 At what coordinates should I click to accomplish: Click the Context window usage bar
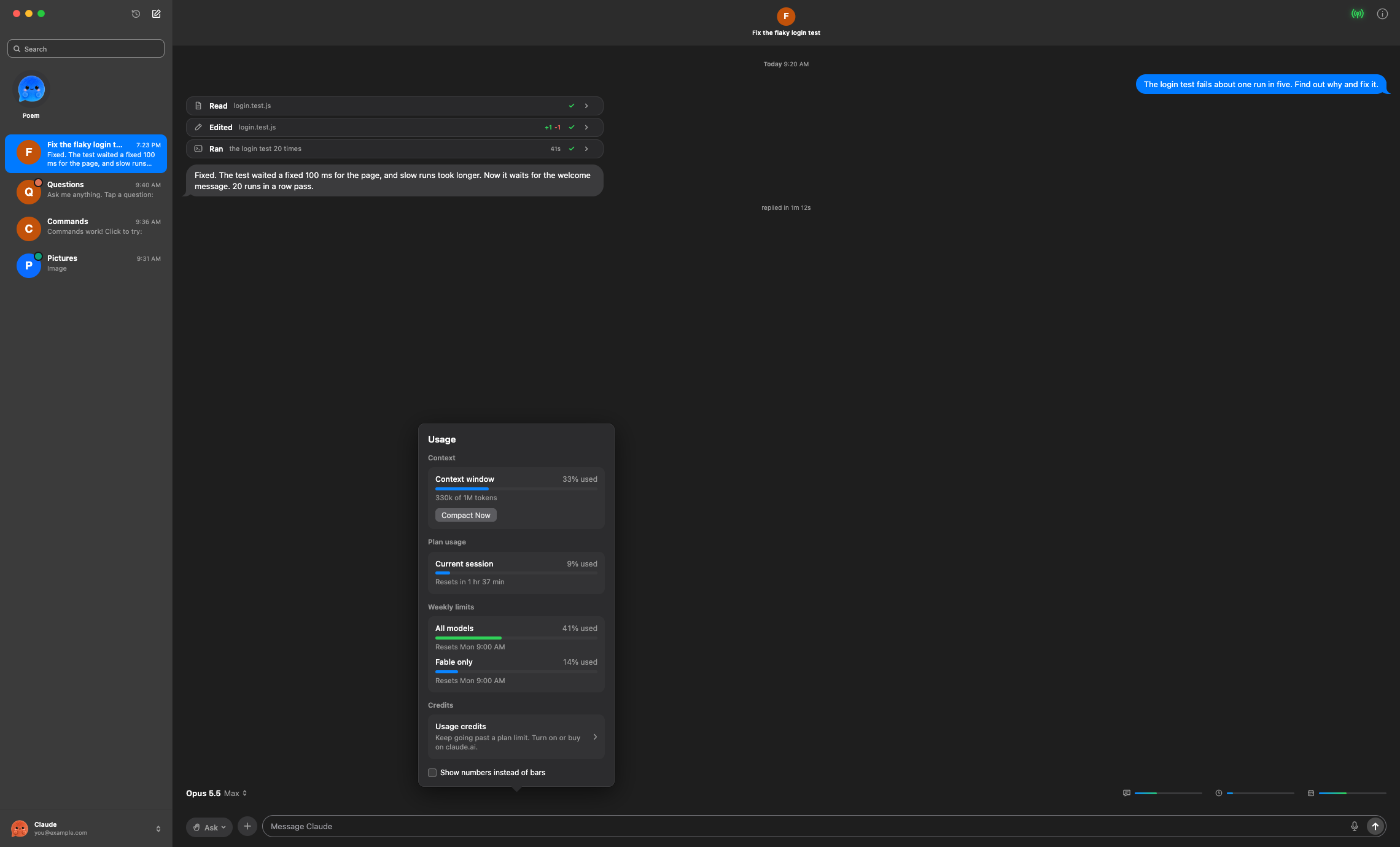click(516, 489)
